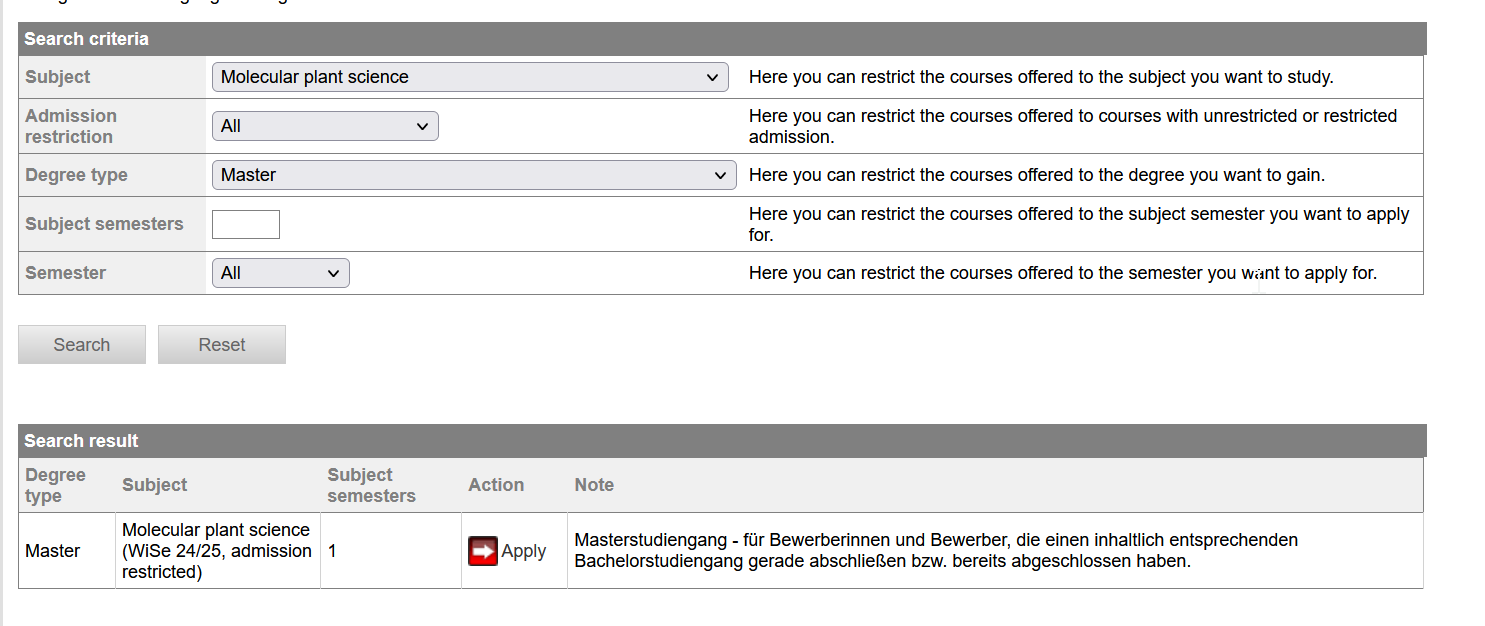Viewport: 1485px width, 626px height.
Task: Open the Semester dropdown
Action: pyautogui.click(x=280, y=272)
